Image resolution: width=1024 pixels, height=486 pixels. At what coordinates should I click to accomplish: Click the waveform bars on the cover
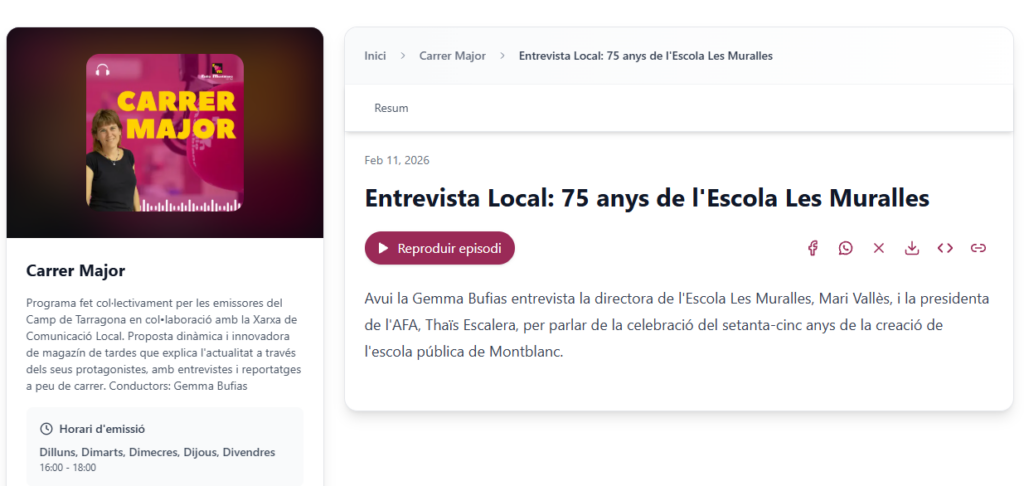tap(192, 205)
